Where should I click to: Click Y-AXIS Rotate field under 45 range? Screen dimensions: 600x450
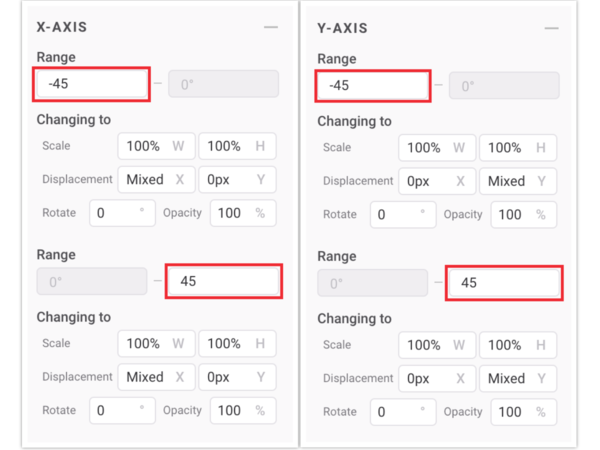click(x=403, y=411)
